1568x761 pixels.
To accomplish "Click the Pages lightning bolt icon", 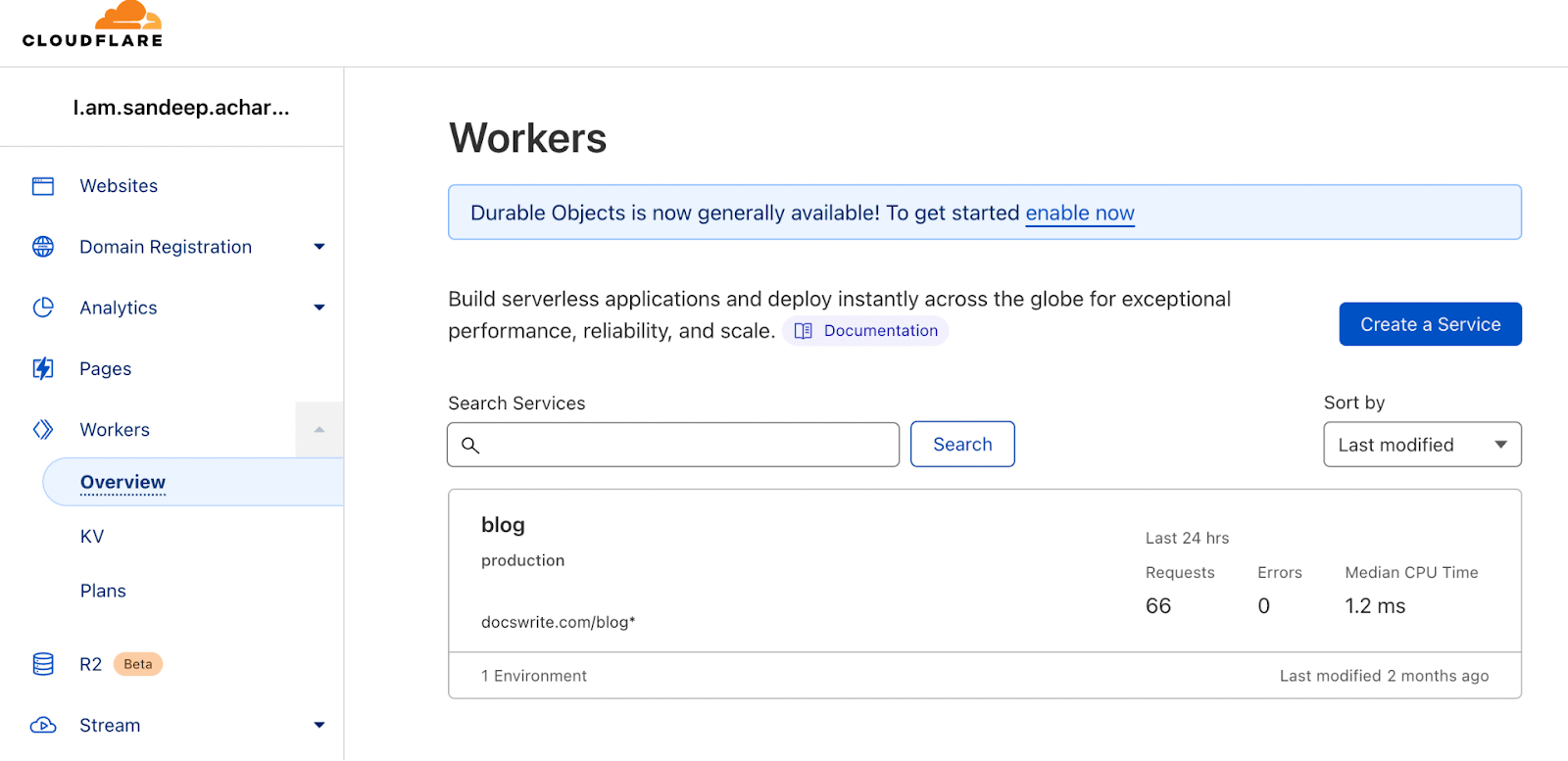I will tap(43, 368).
